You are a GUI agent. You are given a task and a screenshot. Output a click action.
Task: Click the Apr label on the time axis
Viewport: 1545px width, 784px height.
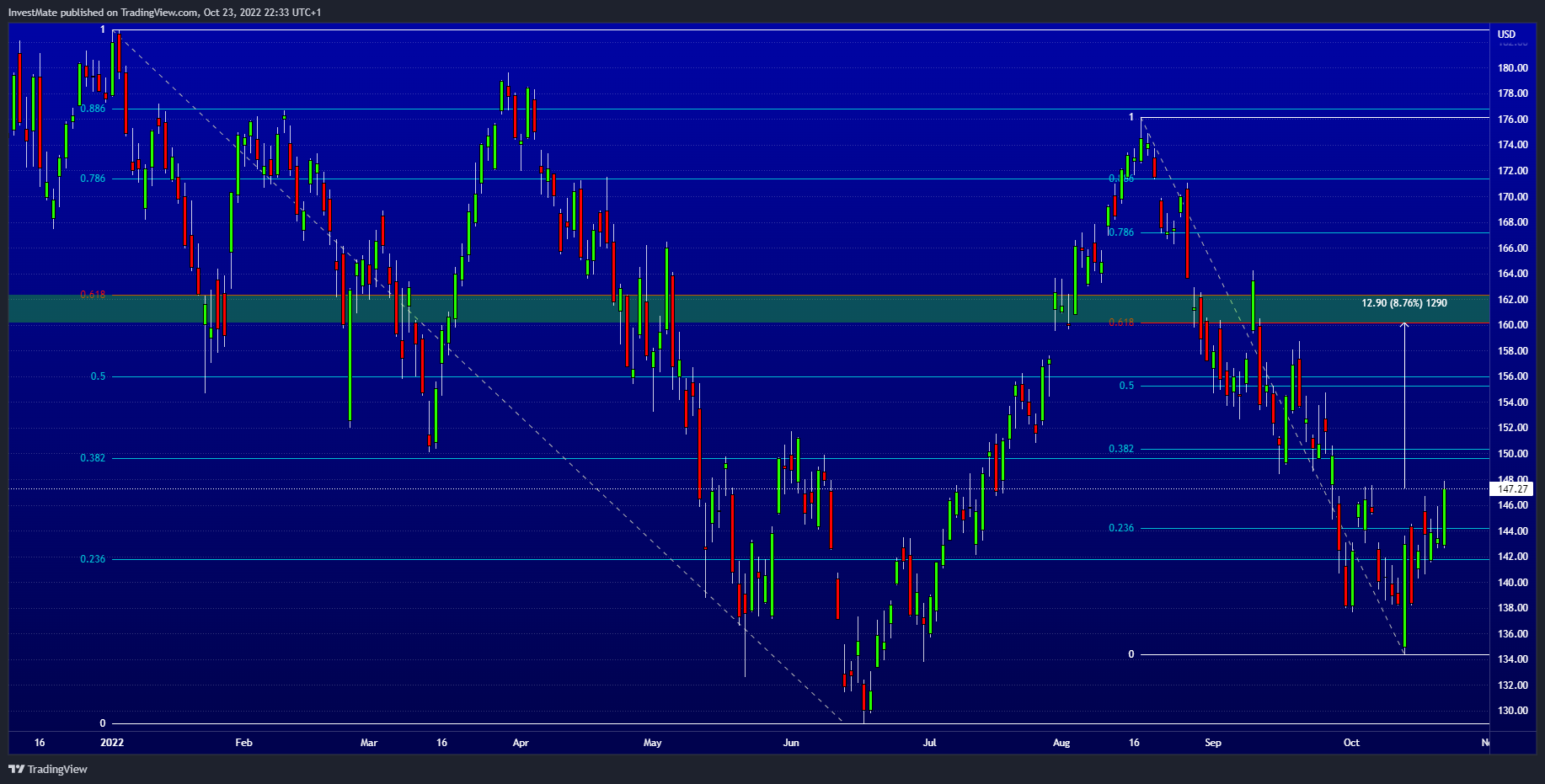[521, 743]
